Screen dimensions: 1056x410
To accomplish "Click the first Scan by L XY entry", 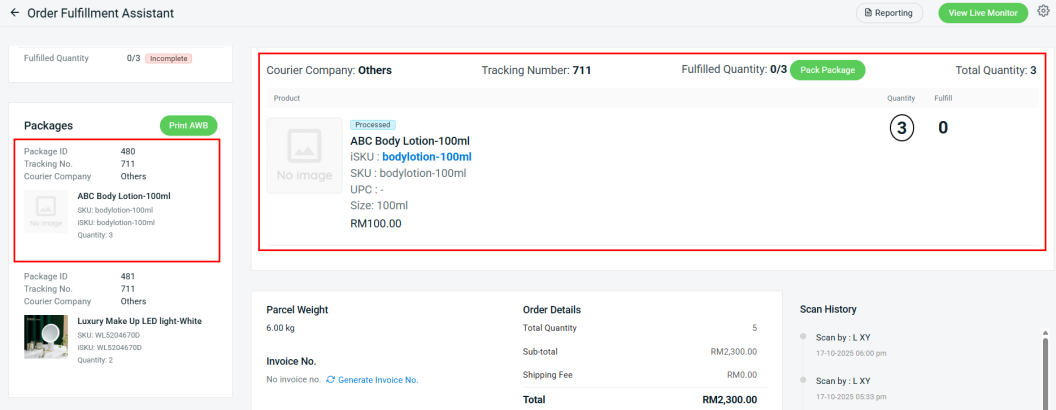I will tap(843, 337).
